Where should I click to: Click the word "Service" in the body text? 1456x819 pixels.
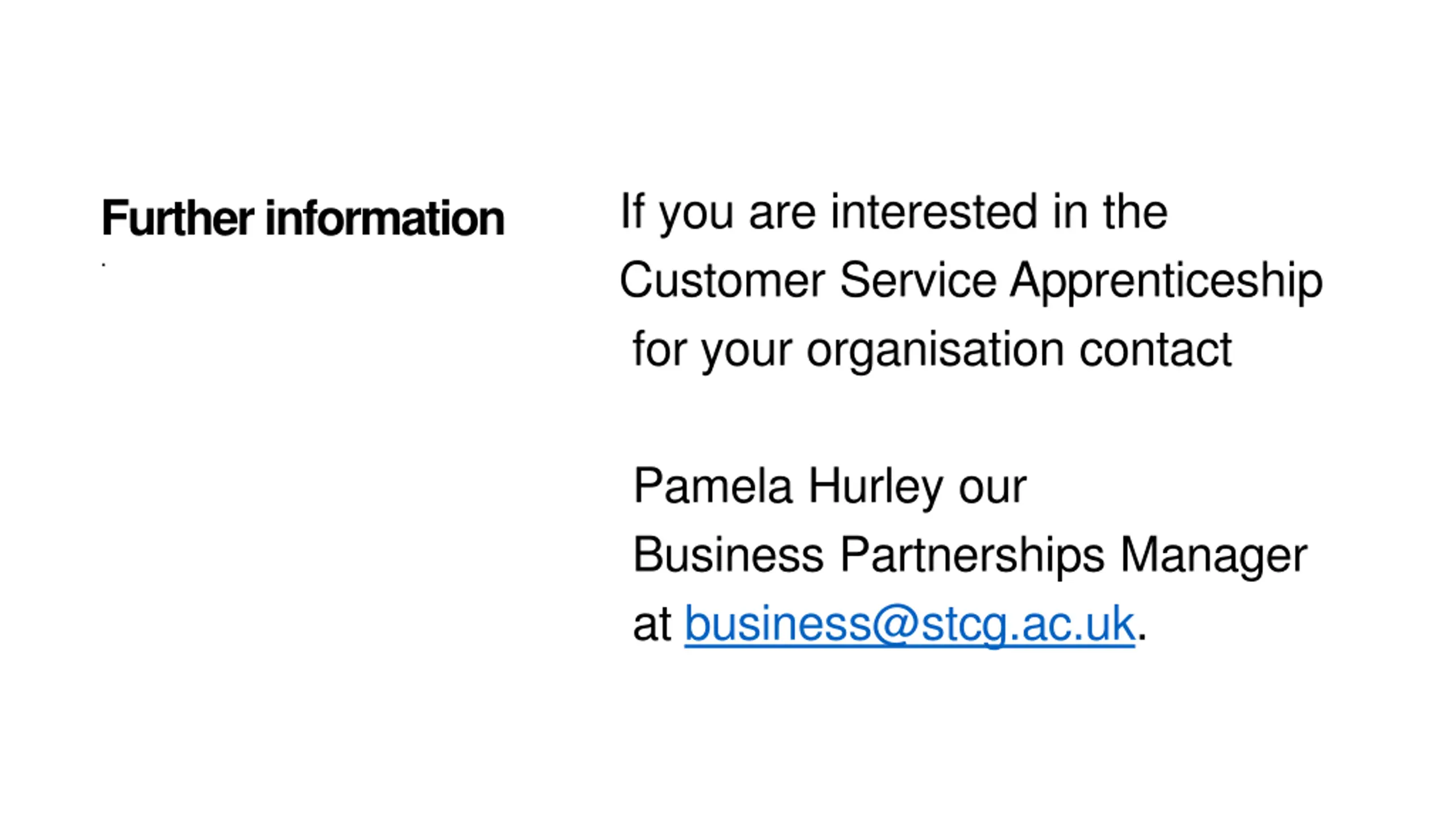point(918,280)
